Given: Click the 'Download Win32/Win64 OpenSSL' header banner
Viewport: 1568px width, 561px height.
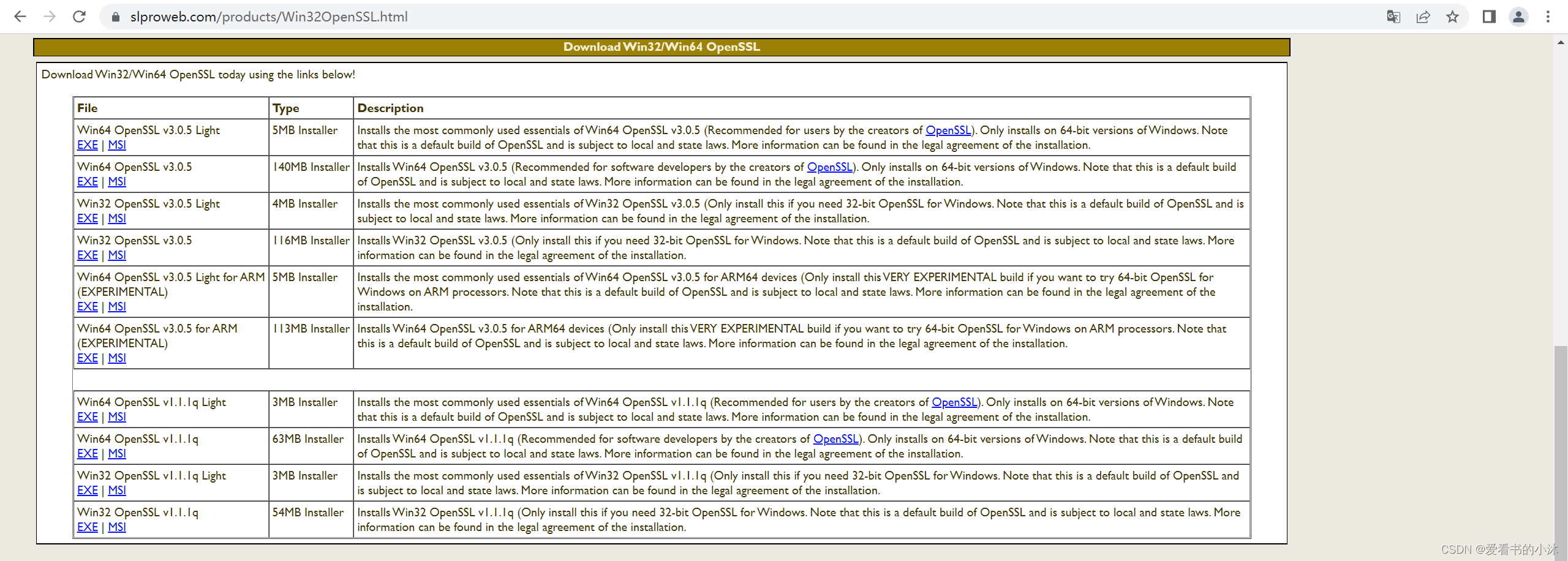Looking at the screenshot, I should pyautogui.click(x=661, y=47).
